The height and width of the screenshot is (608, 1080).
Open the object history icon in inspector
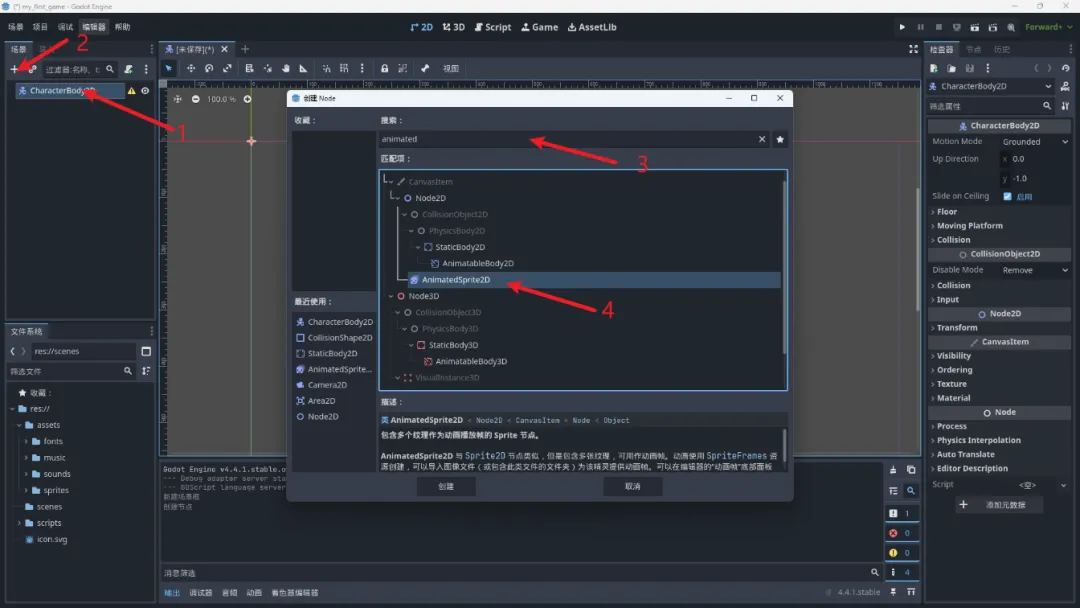coord(1066,68)
